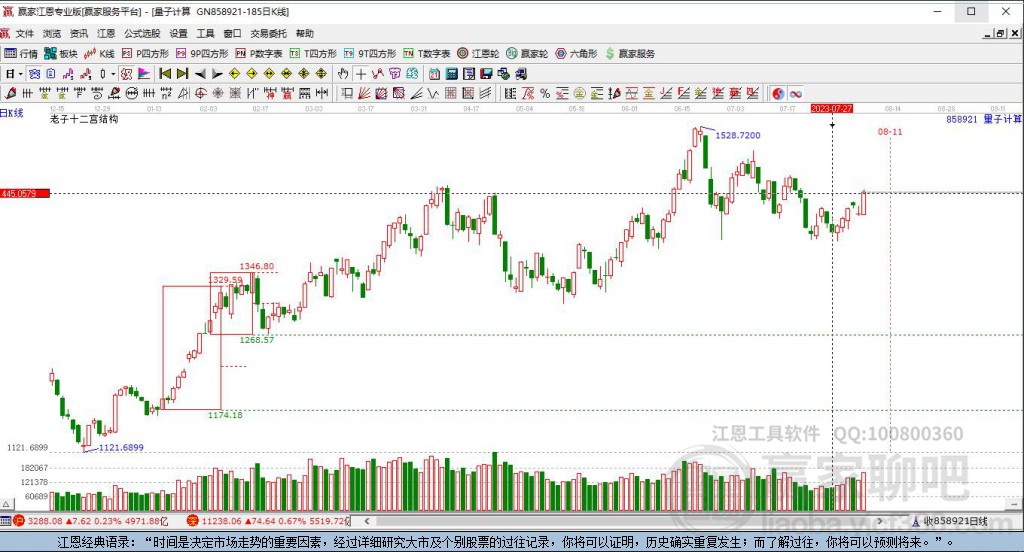Open the 文件 menu
Viewport: 1024px width, 552px height.
tap(24, 33)
